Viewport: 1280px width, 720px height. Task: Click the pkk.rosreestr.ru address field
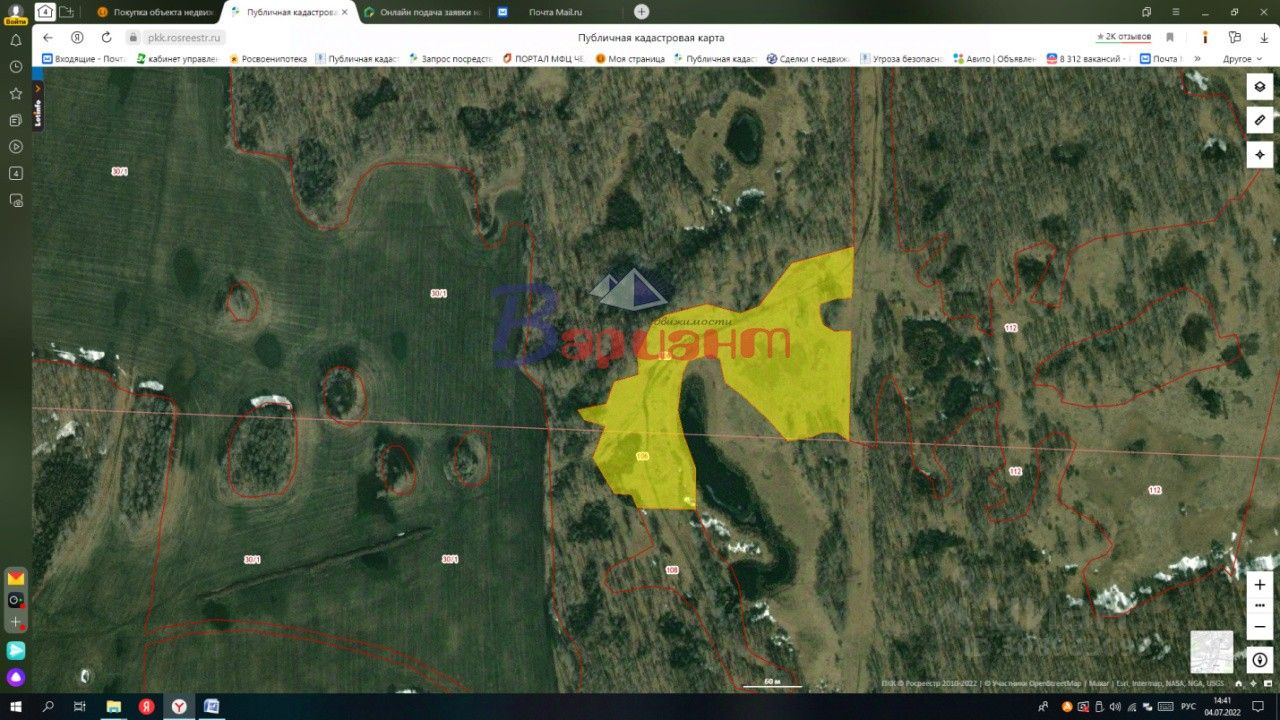click(186, 37)
